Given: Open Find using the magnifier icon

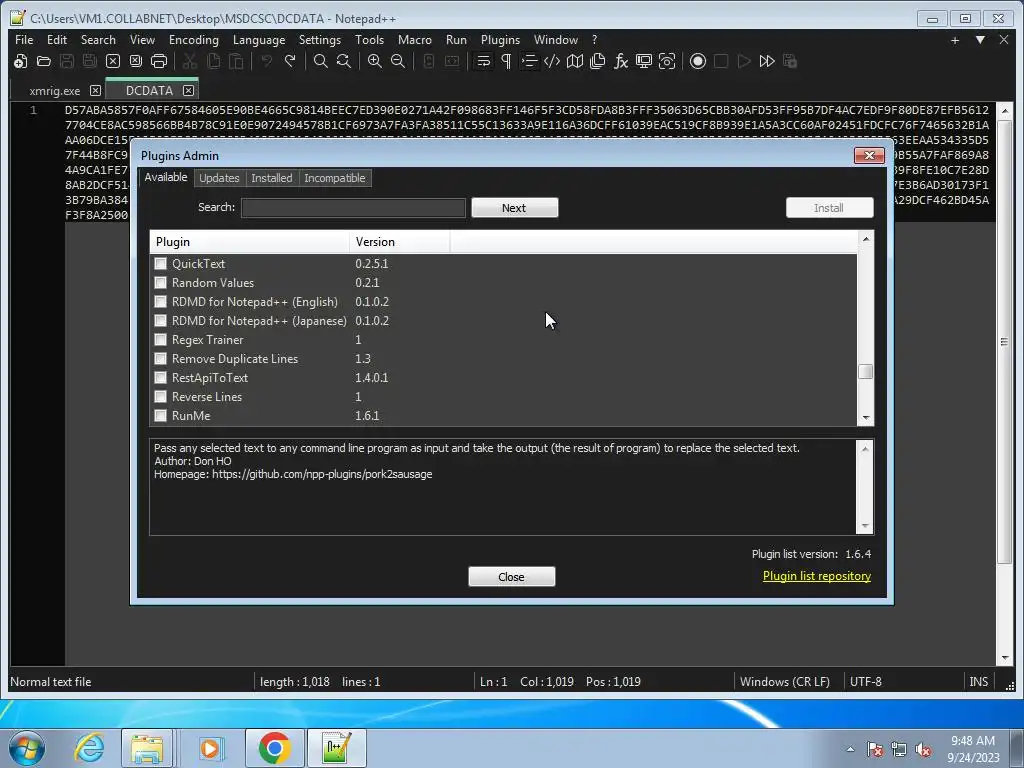Looking at the screenshot, I should tap(321, 61).
